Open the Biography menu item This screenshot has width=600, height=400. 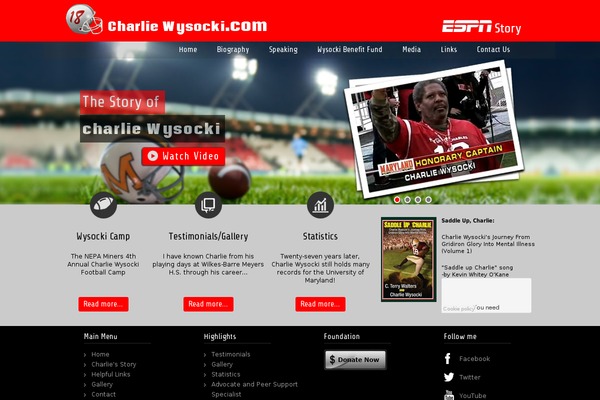click(x=233, y=49)
